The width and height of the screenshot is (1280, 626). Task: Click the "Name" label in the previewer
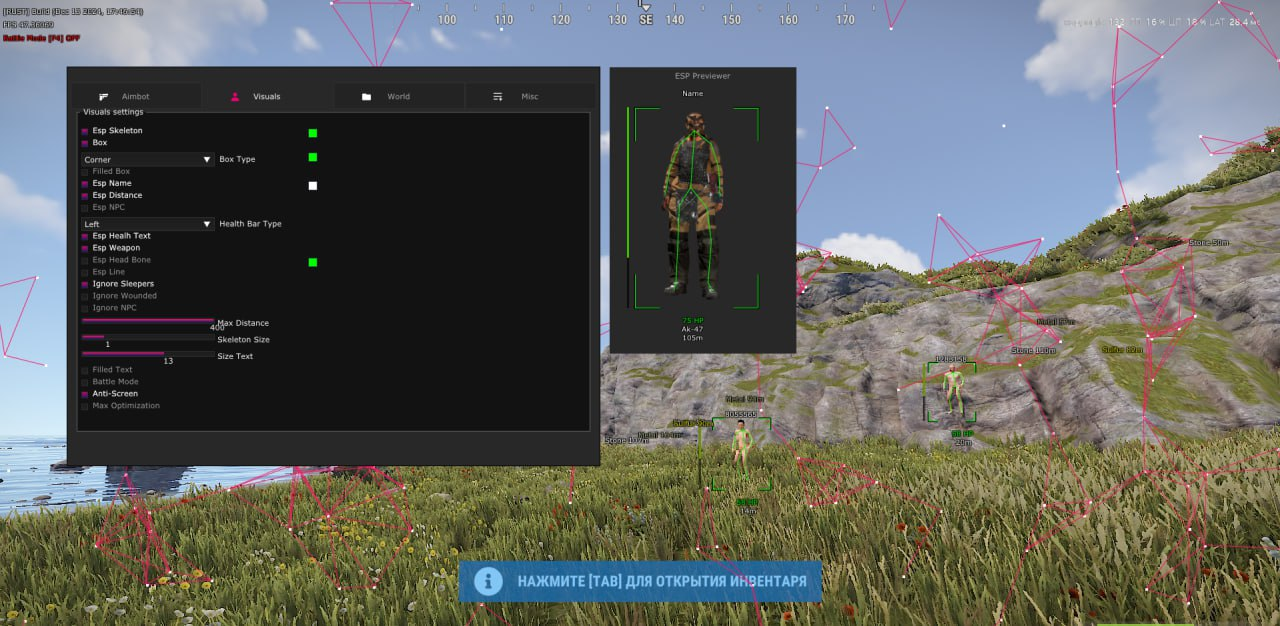point(693,94)
